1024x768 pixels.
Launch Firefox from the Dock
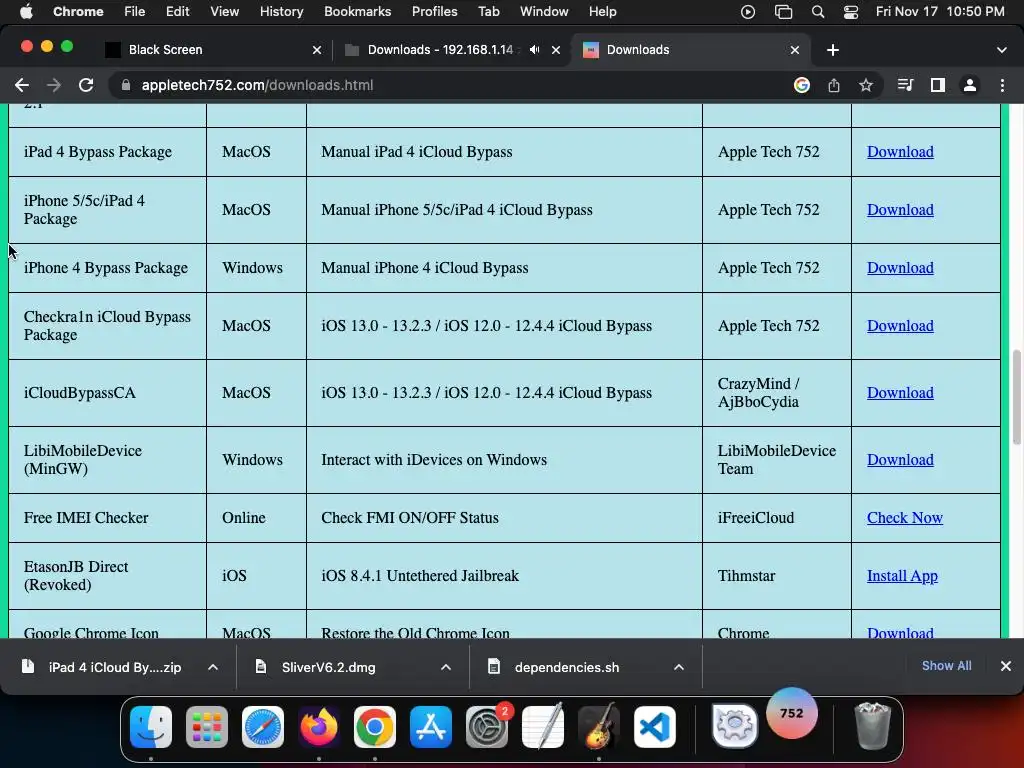click(x=319, y=727)
